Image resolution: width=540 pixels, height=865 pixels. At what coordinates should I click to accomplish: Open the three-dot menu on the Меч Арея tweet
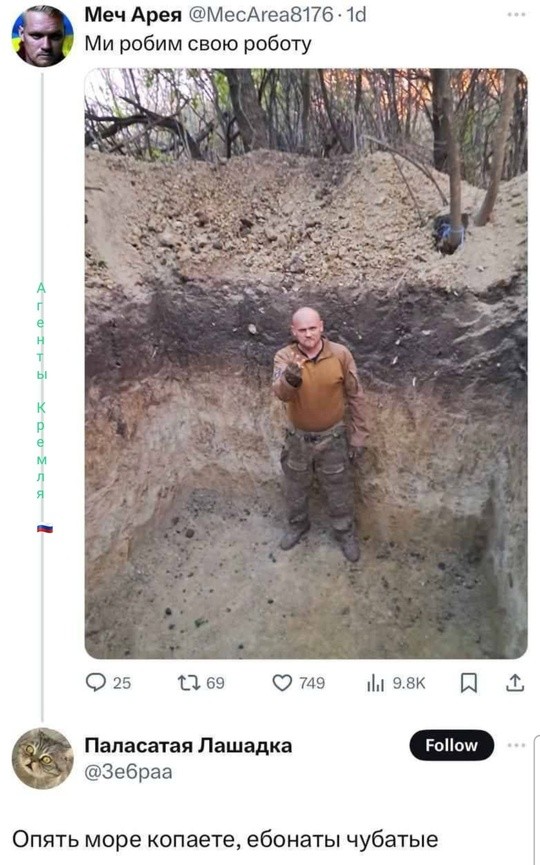516,14
